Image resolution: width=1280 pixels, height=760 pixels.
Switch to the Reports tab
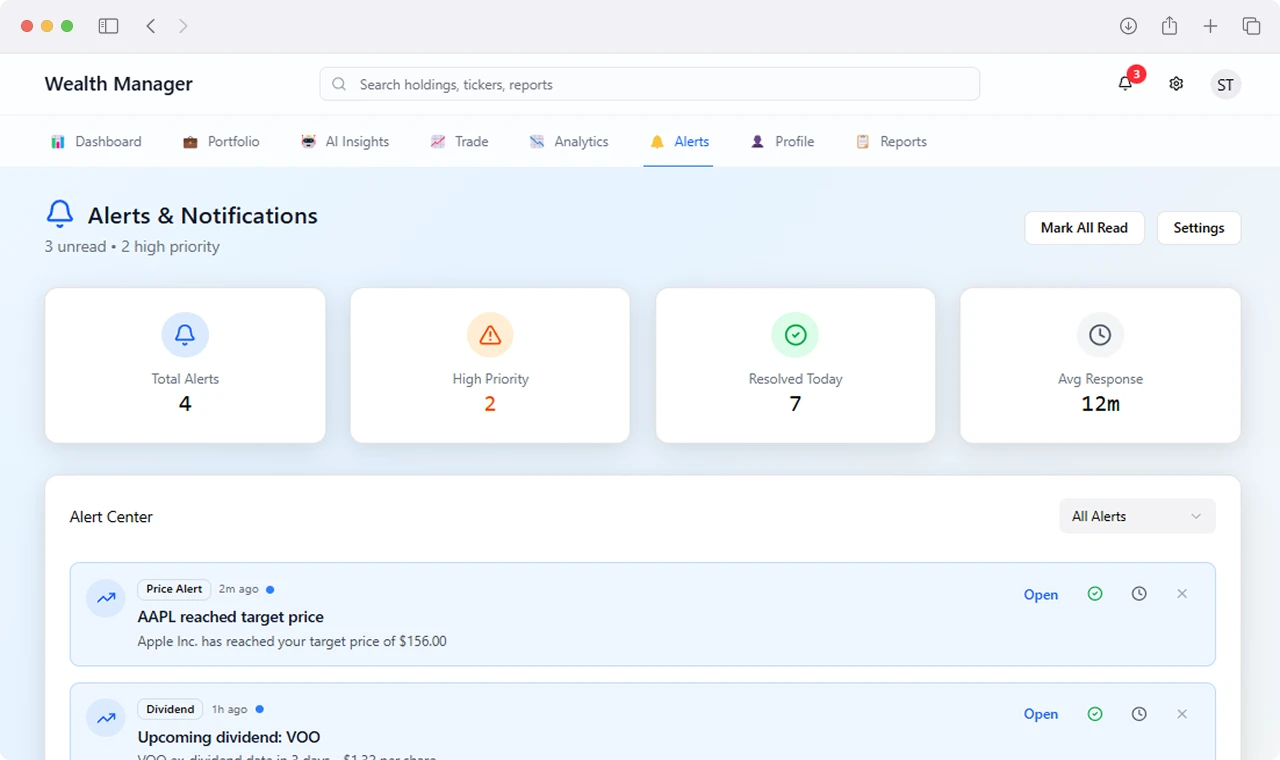[891, 141]
